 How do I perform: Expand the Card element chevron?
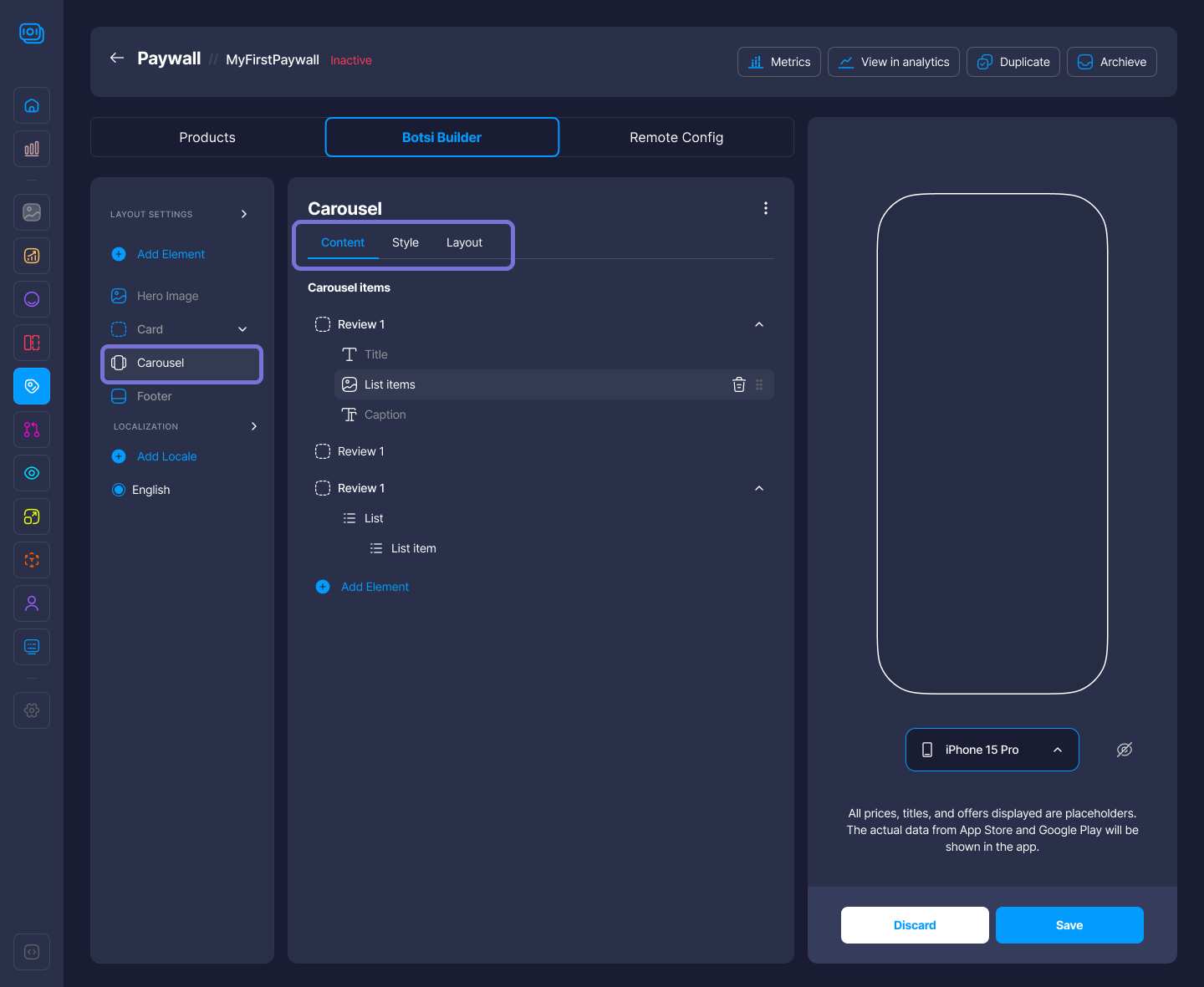[x=242, y=329]
